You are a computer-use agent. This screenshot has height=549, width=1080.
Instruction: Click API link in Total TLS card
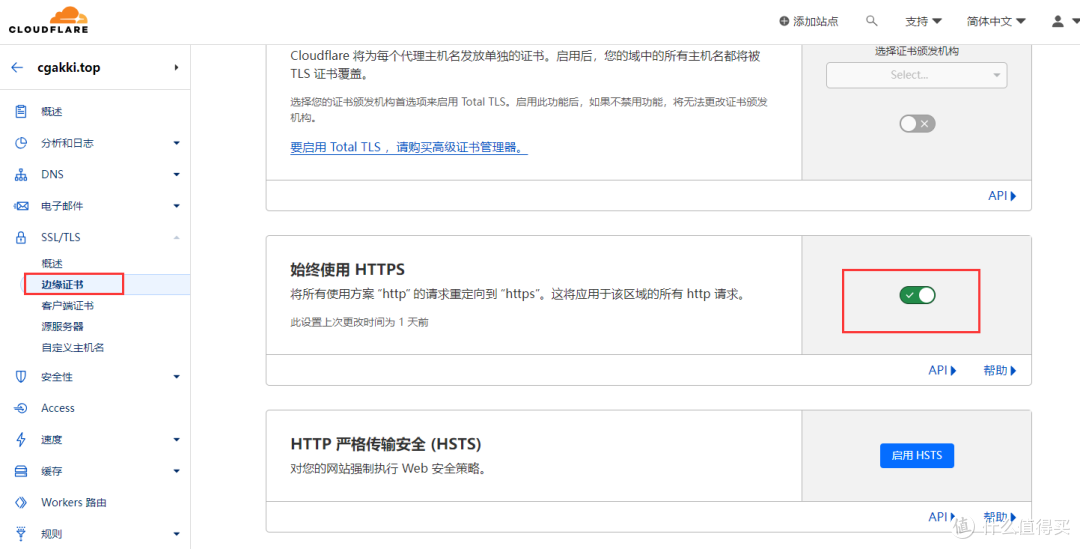point(1002,196)
